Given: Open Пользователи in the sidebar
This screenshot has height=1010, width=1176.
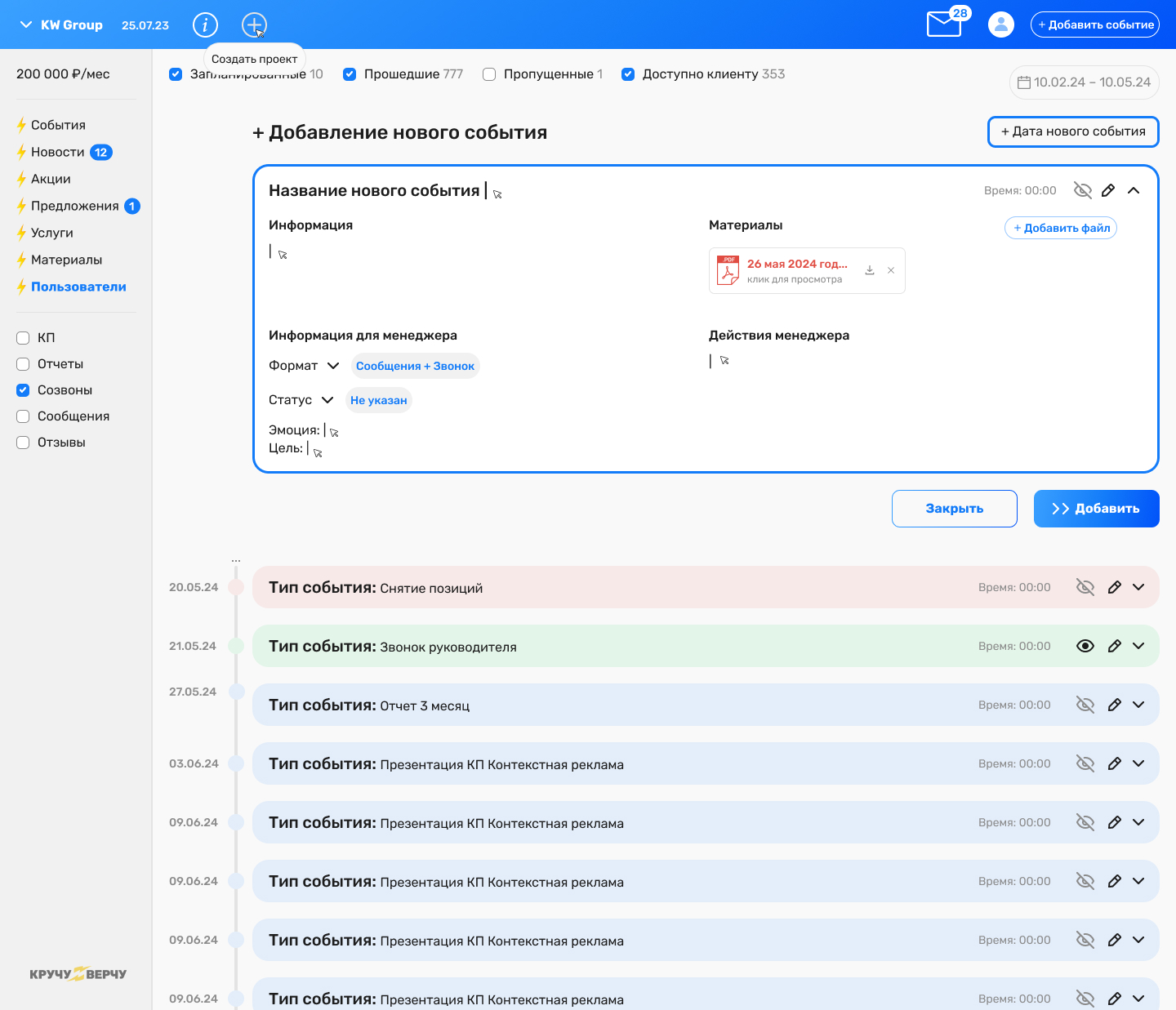Looking at the screenshot, I should [x=78, y=287].
